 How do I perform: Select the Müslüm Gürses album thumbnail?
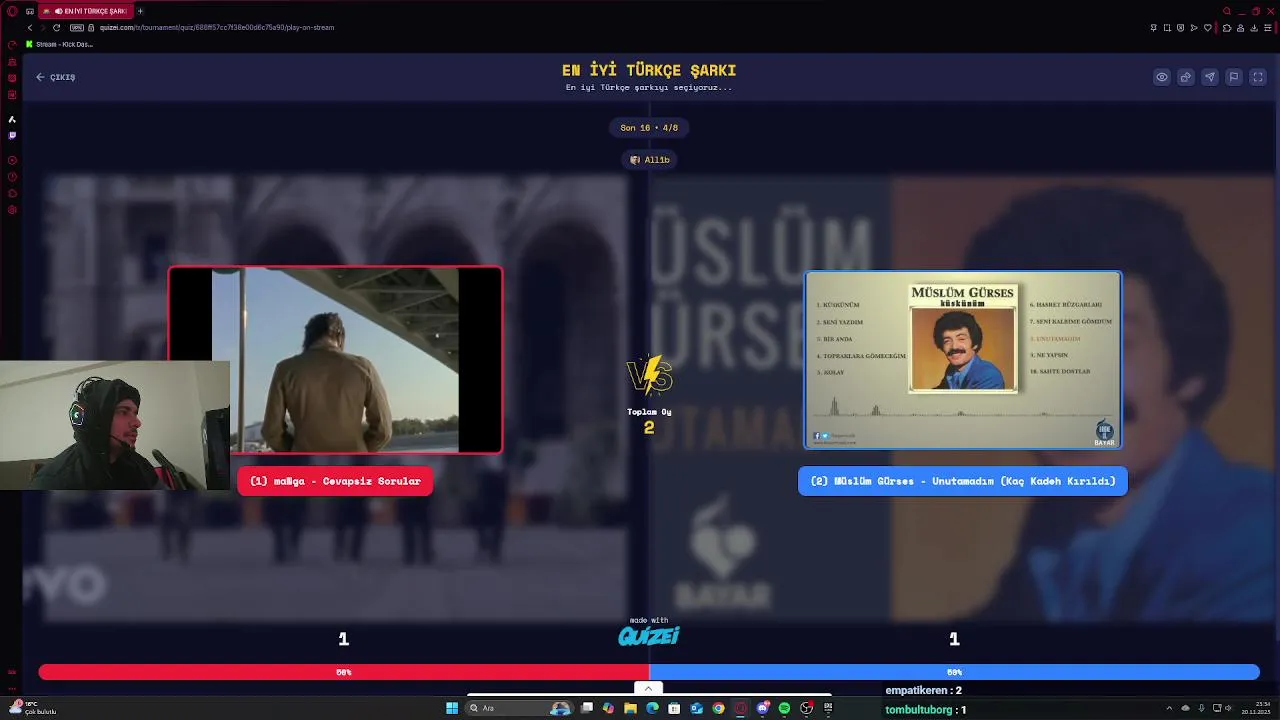point(963,360)
